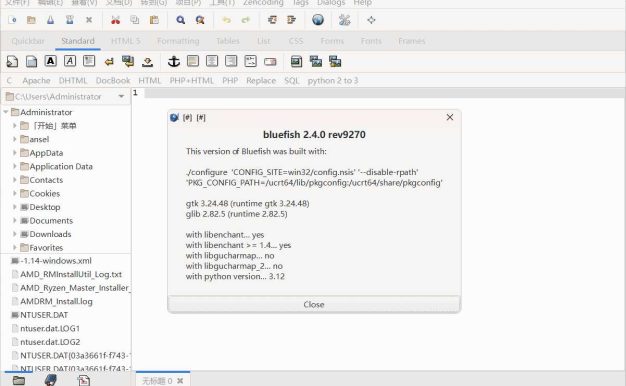Click the Copy toolbar icon
Viewport: 626px width, 386px height.
[x=135, y=20]
